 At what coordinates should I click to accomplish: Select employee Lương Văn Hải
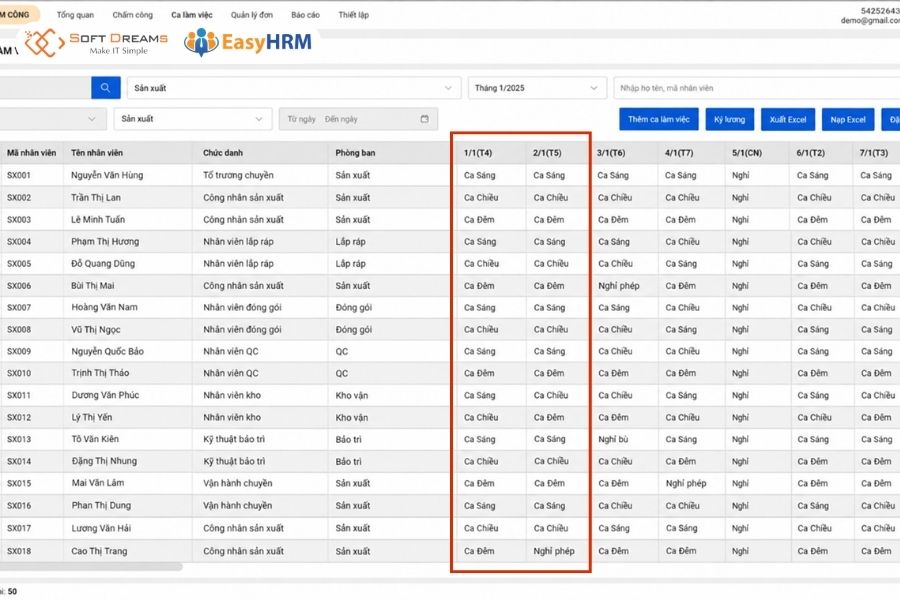(101, 528)
